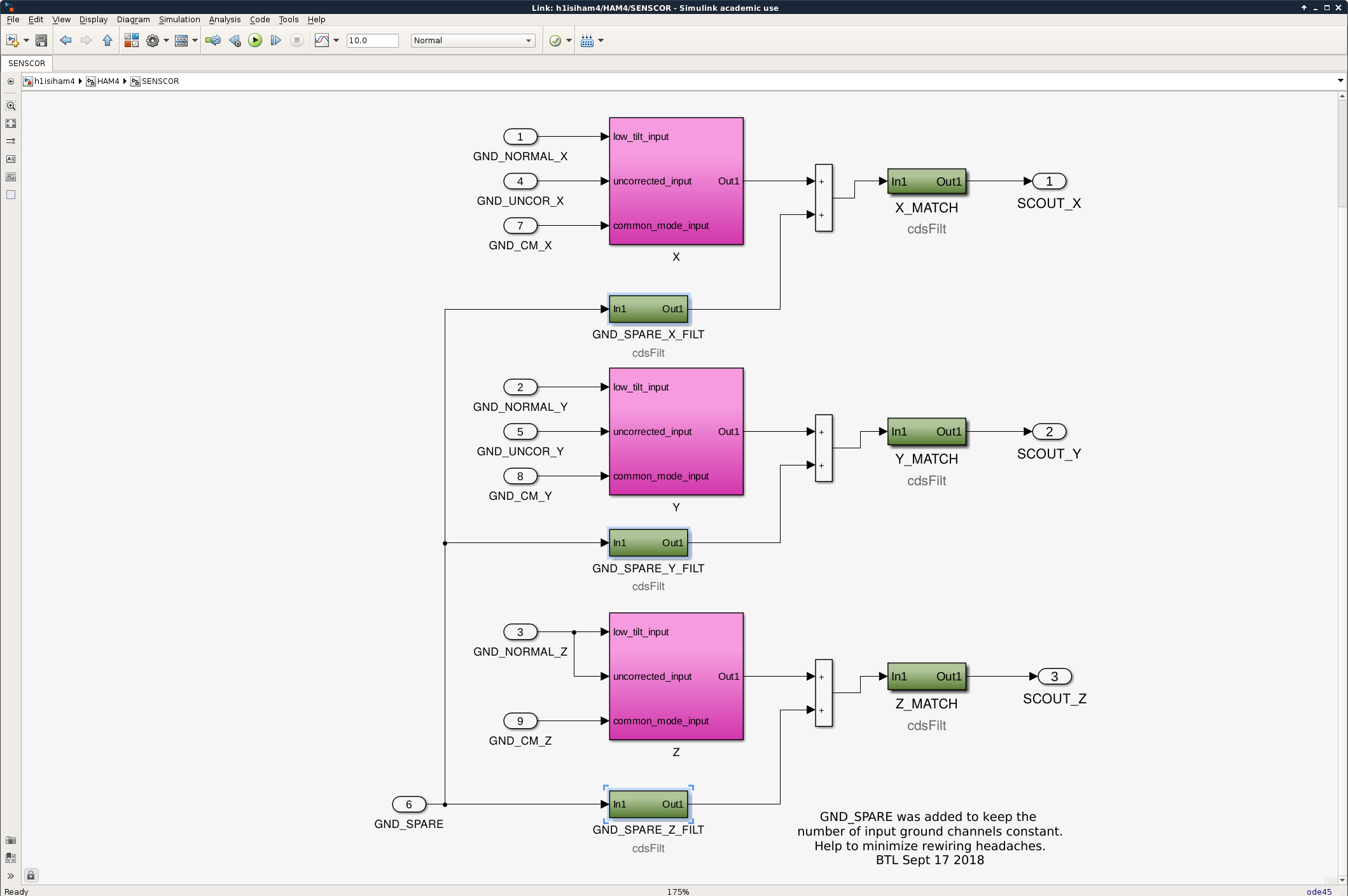
Task: Select the GND_SPARE input port 6
Action: tap(409, 804)
